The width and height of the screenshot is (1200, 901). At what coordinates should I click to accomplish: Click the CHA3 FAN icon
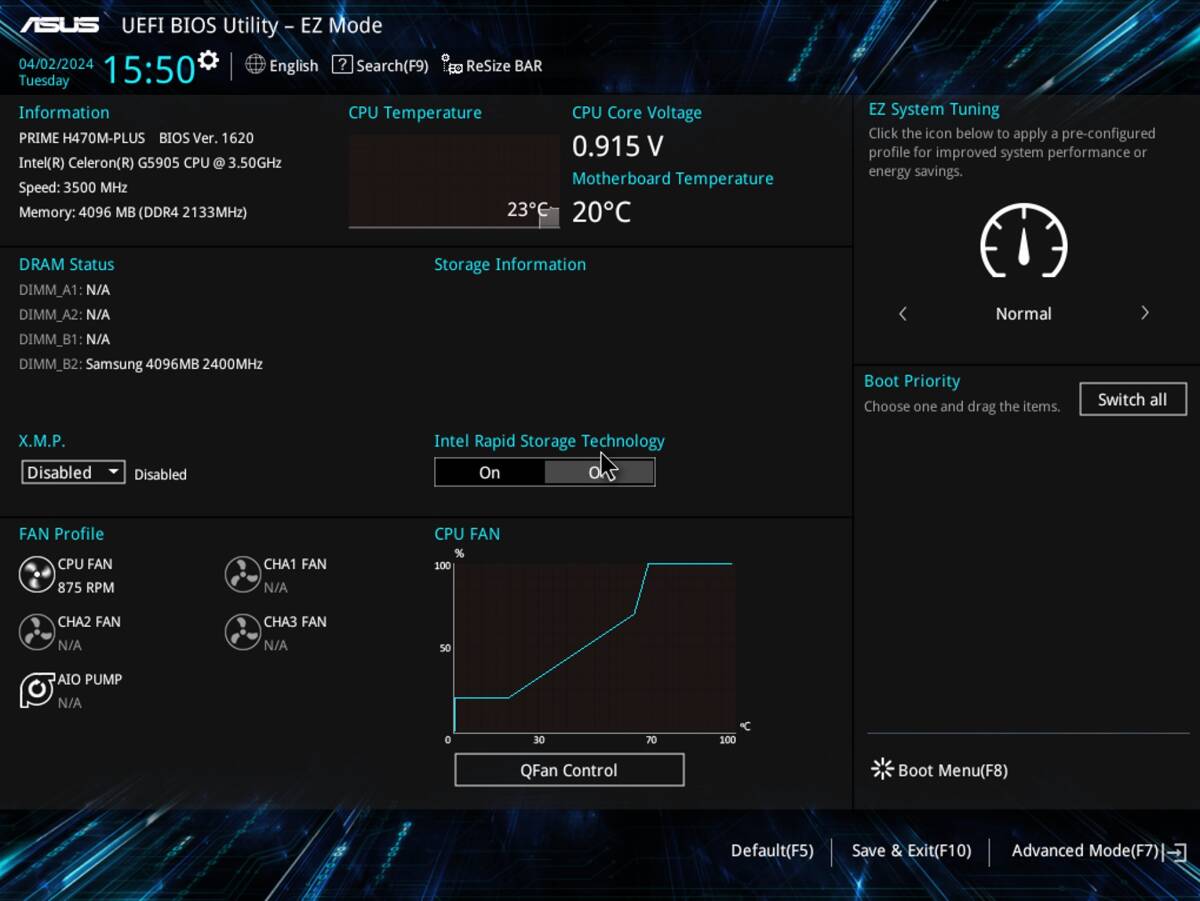tap(242, 632)
